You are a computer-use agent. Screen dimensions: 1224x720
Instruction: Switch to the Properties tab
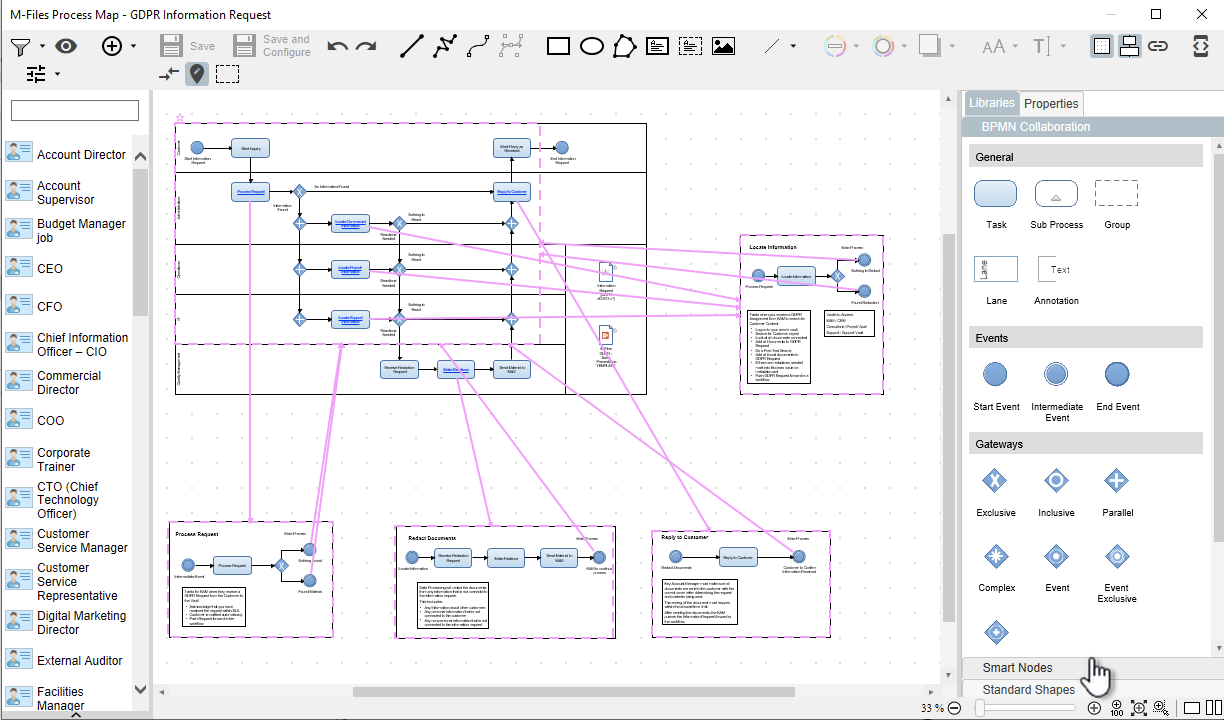(x=1051, y=103)
